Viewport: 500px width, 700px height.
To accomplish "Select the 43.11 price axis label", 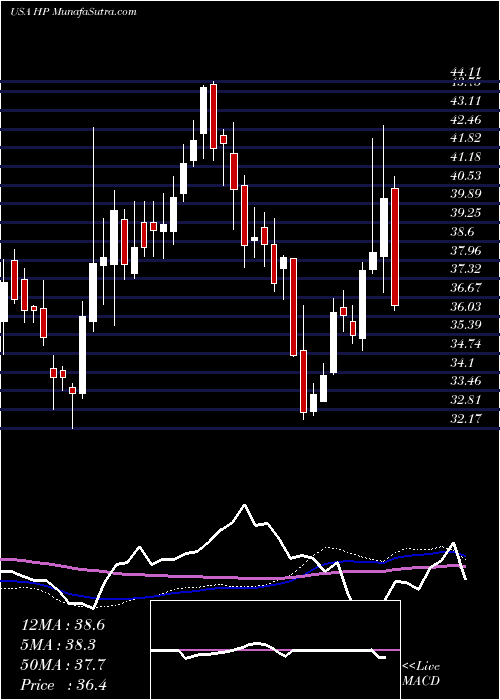I will pos(465,101).
